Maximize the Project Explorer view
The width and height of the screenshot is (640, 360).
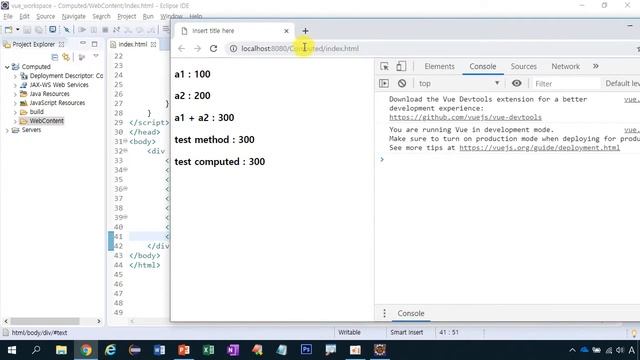[x=95, y=44]
